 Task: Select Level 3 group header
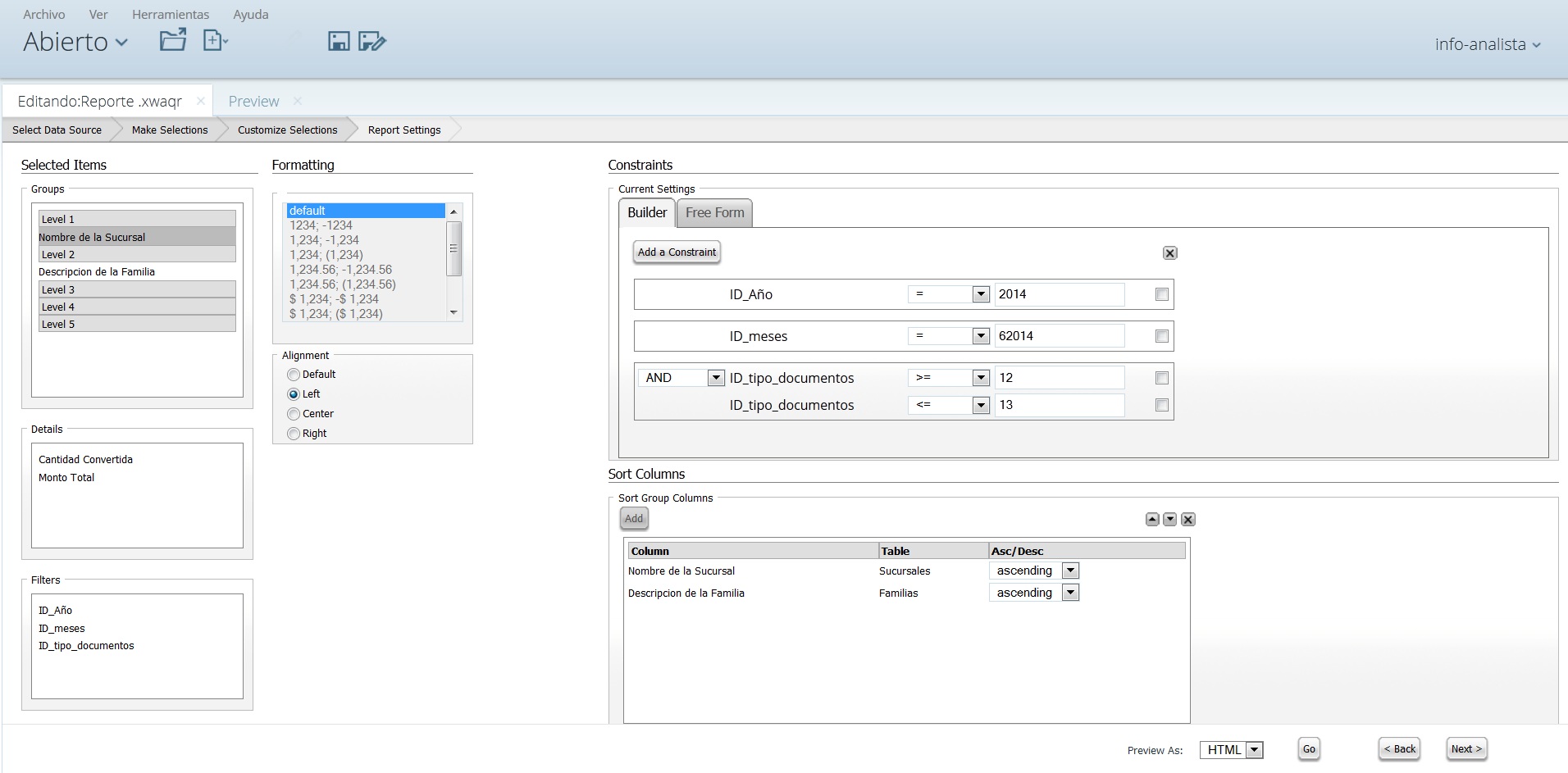click(x=137, y=289)
